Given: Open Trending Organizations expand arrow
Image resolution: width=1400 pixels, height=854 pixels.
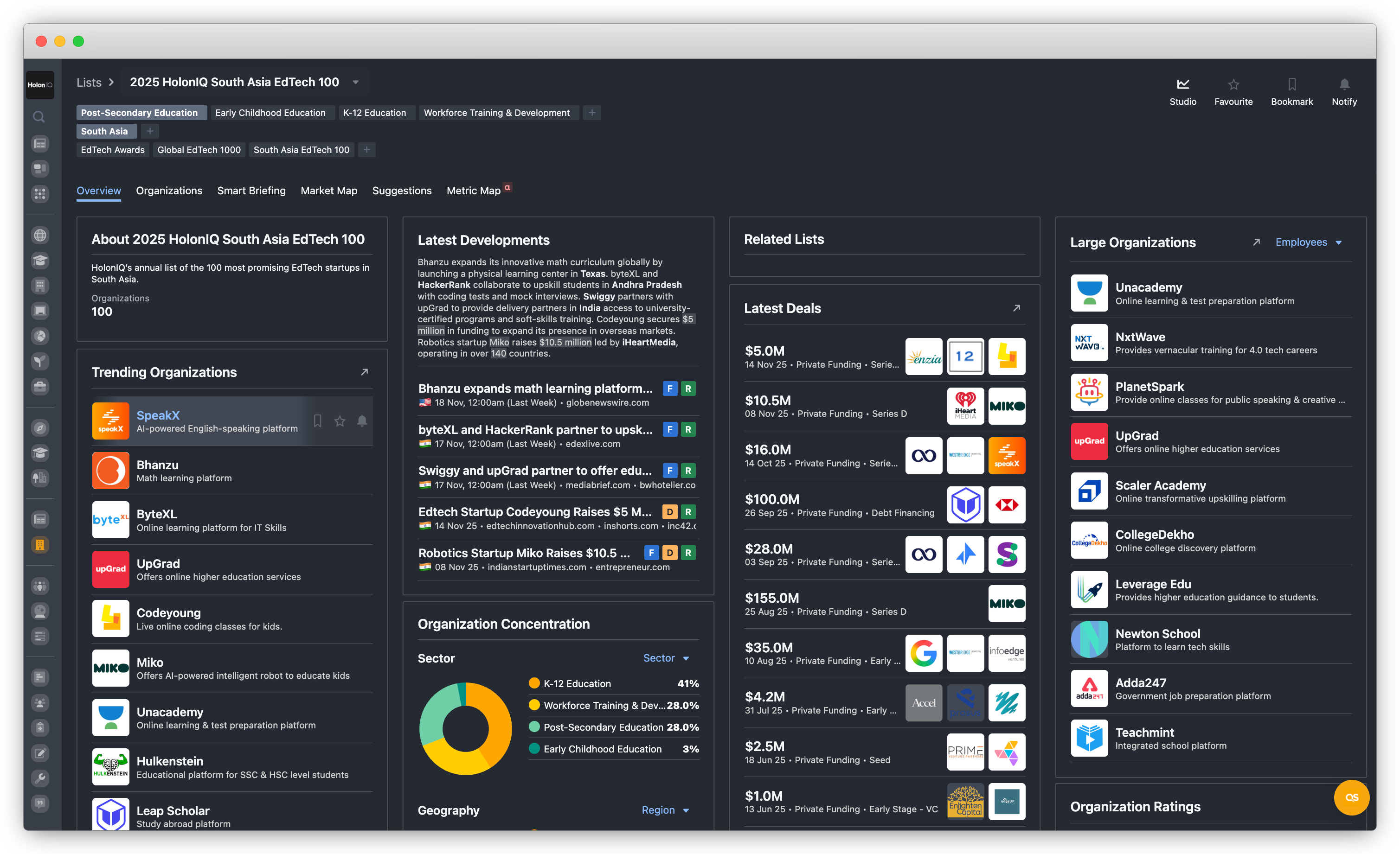Looking at the screenshot, I should tap(364, 372).
